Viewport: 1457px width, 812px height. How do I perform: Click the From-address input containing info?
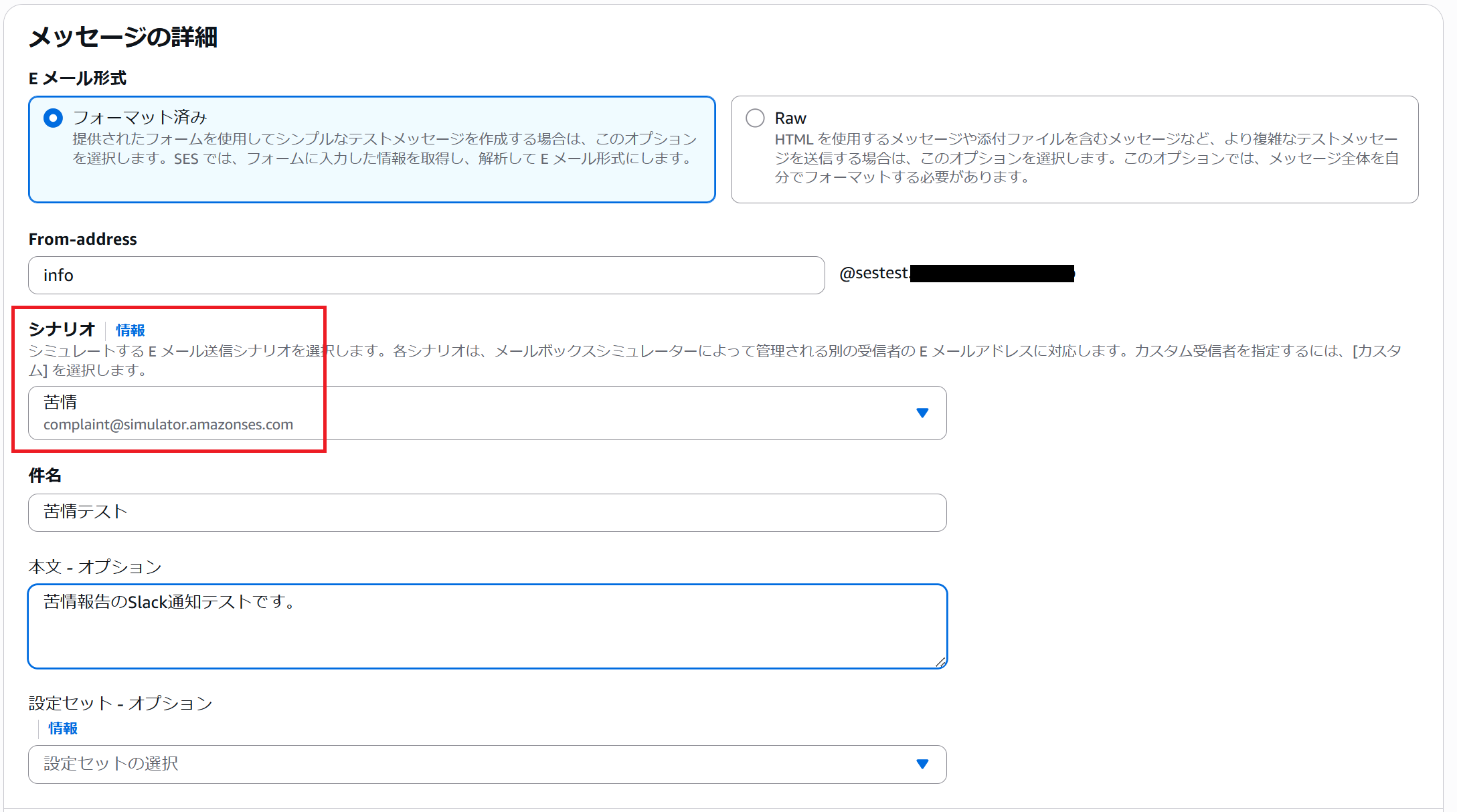tap(426, 275)
